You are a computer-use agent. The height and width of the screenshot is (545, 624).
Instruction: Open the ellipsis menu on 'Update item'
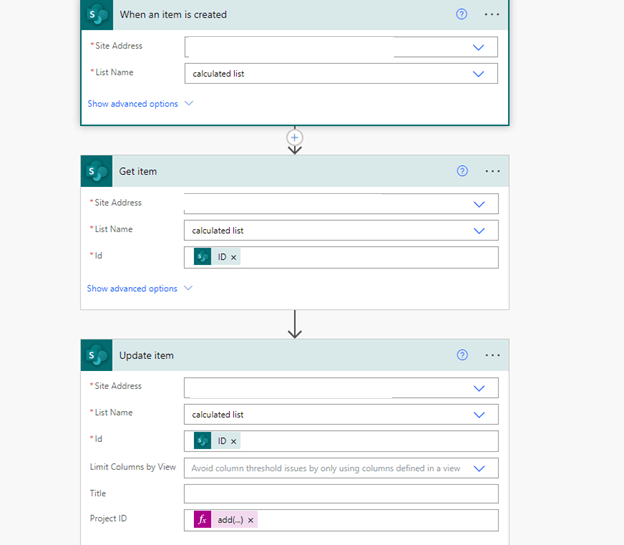pyautogui.click(x=493, y=355)
